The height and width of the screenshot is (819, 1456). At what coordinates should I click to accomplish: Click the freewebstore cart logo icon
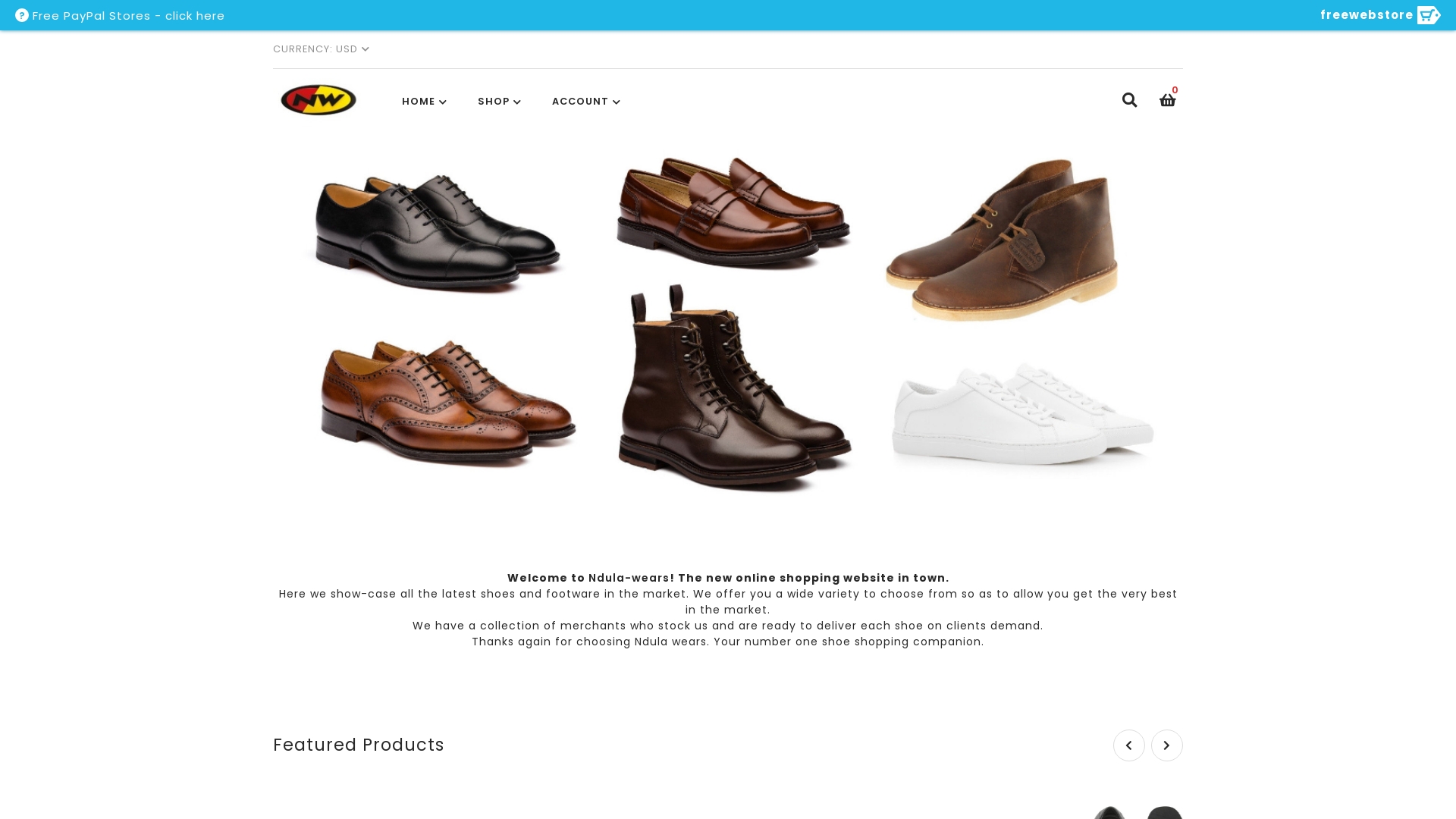1429,15
